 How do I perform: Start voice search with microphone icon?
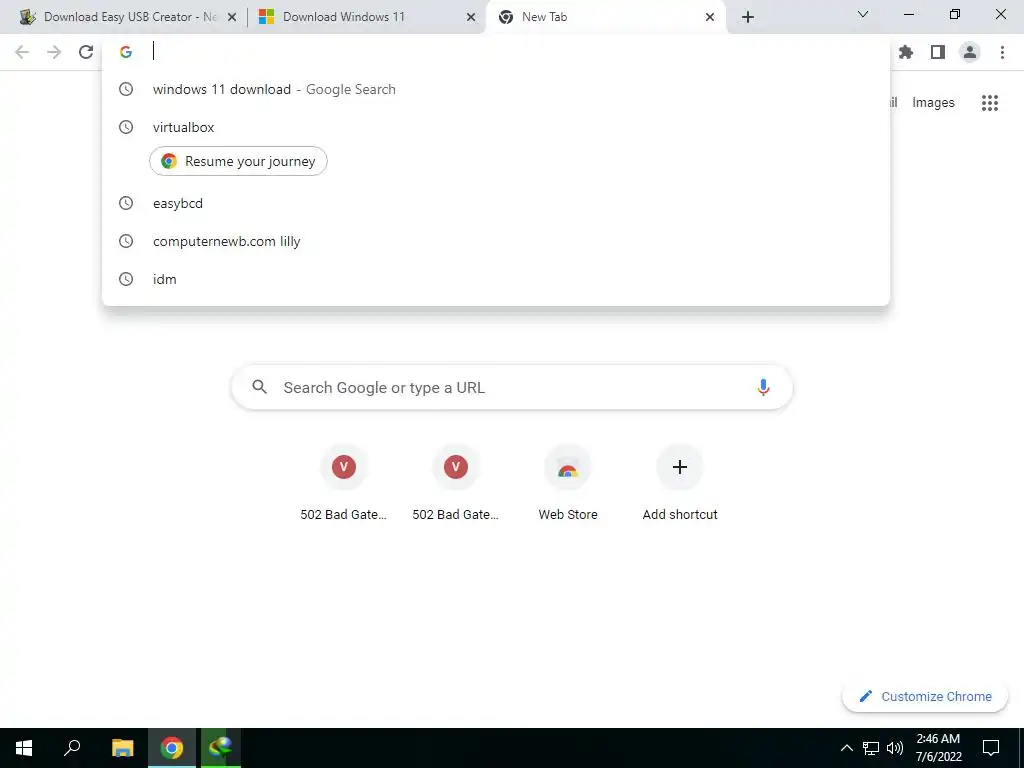(x=763, y=387)
